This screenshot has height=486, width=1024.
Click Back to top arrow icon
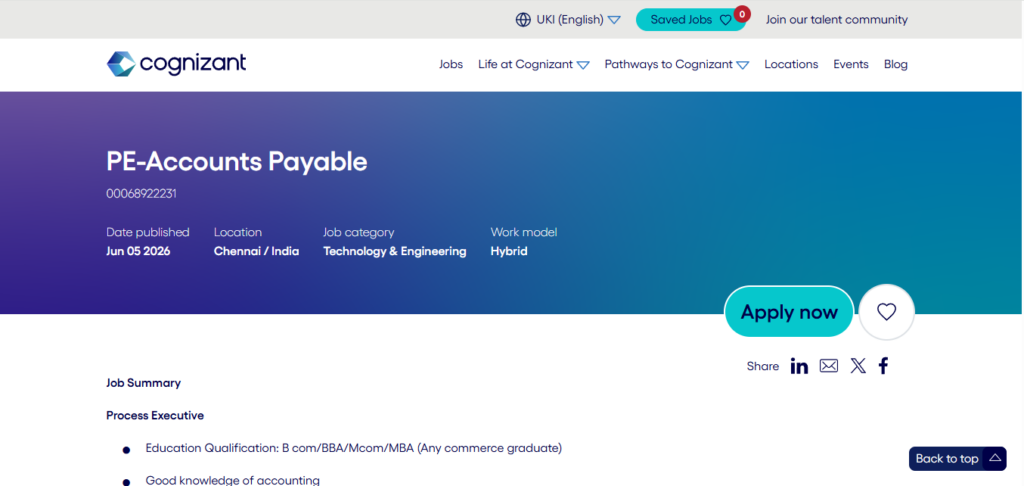pyautogui.click(x=995, y=458)
